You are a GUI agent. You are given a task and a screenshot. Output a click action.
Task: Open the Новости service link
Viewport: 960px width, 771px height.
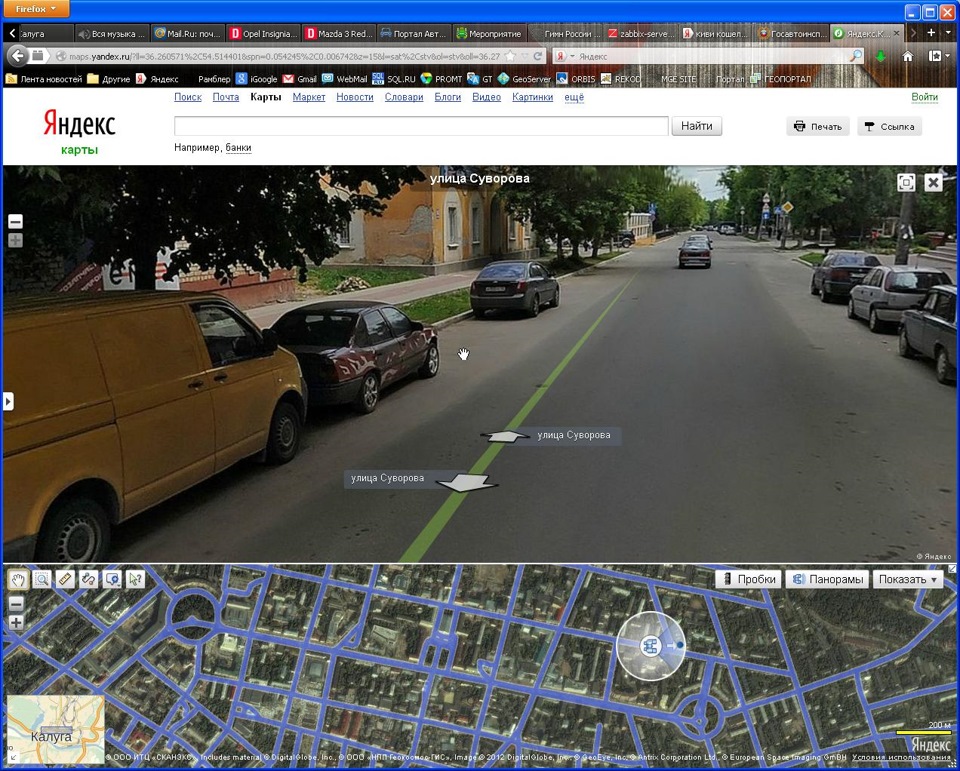(x=354, y=97)
